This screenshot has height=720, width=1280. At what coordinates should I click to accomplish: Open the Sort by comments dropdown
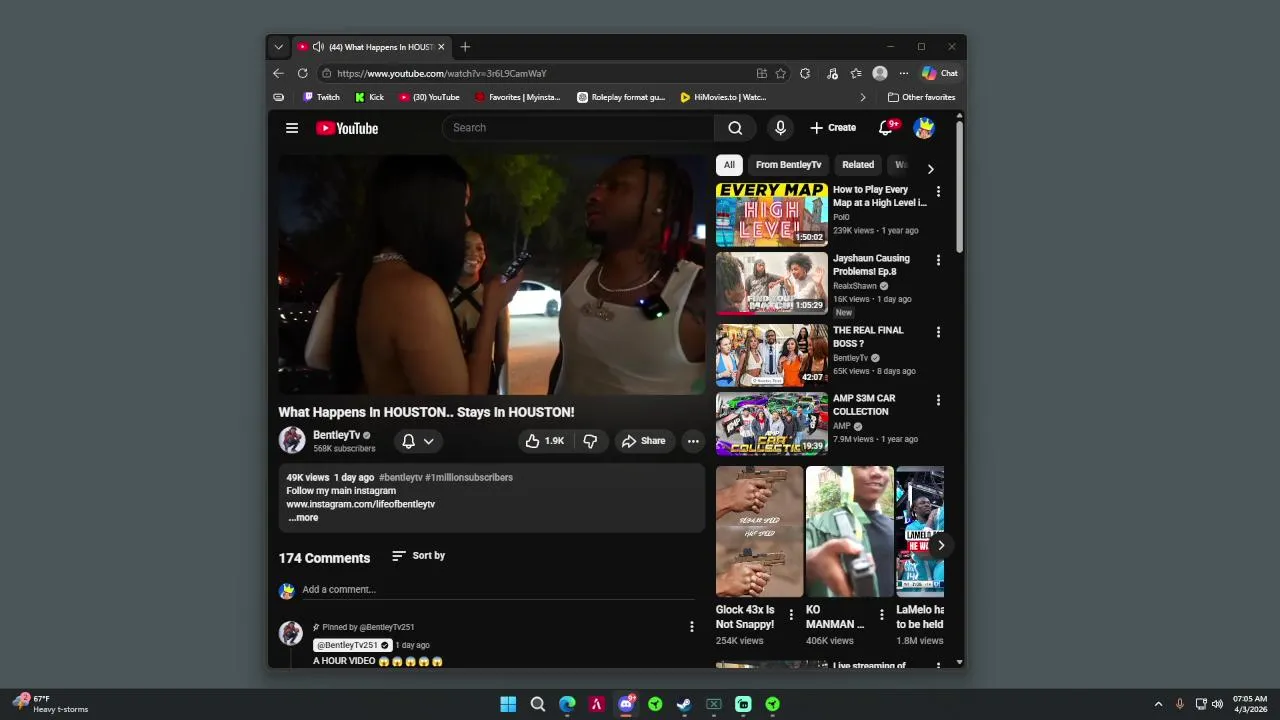418,556
